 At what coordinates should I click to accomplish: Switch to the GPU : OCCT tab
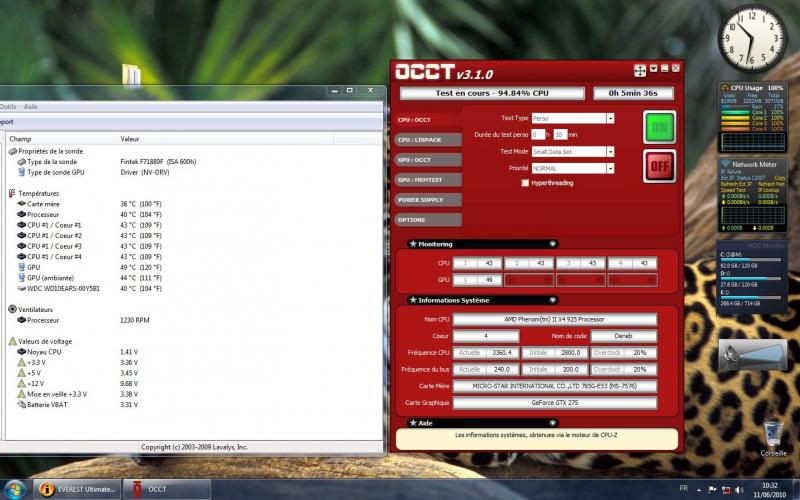[428, 160]
